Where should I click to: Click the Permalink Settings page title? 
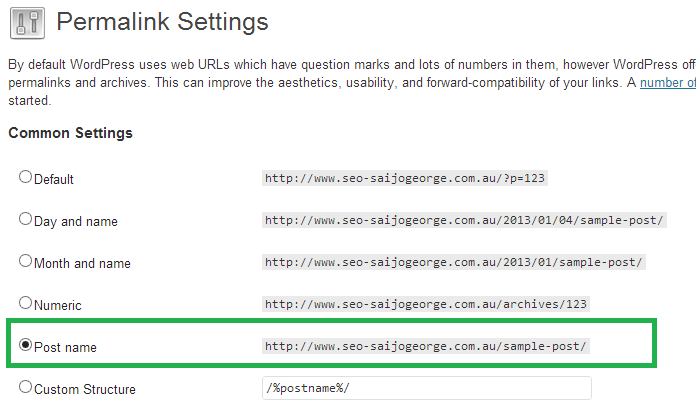[162, 21]
